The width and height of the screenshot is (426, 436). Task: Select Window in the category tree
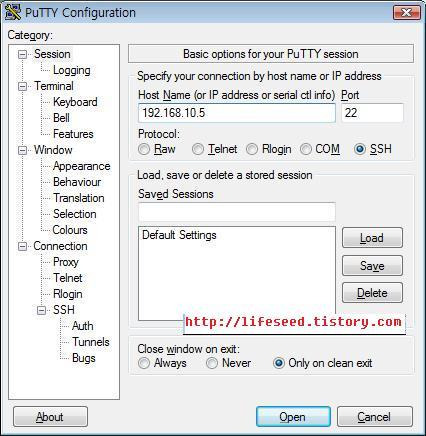tap(53, 150)
